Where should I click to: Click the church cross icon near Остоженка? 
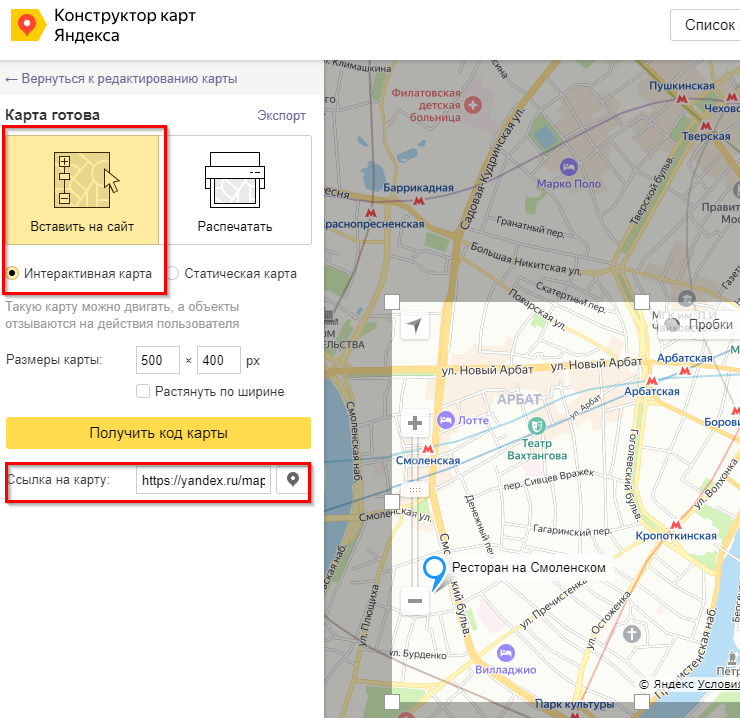(x=632, y=634)
